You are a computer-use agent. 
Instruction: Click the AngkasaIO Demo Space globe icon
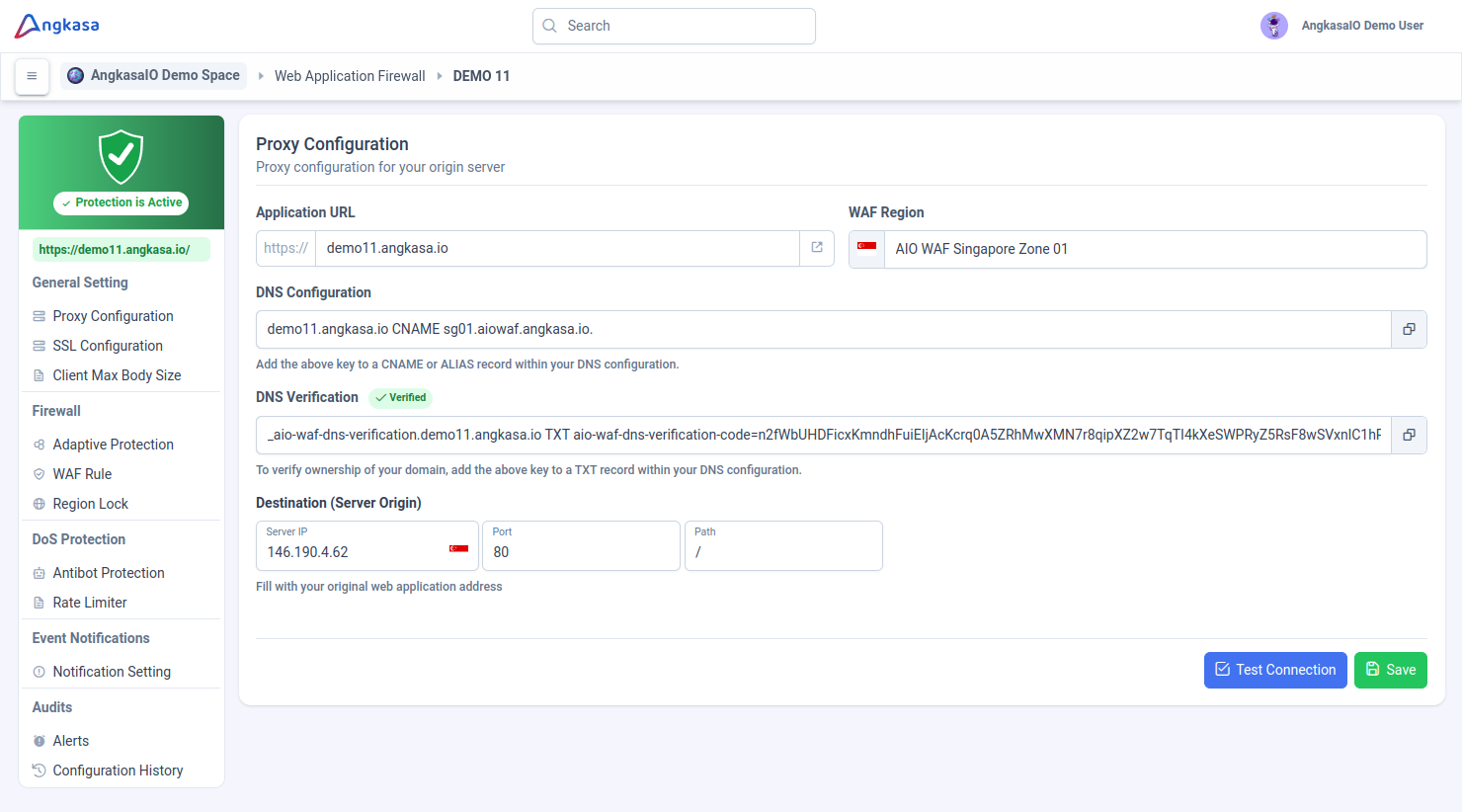pos(75,76)
